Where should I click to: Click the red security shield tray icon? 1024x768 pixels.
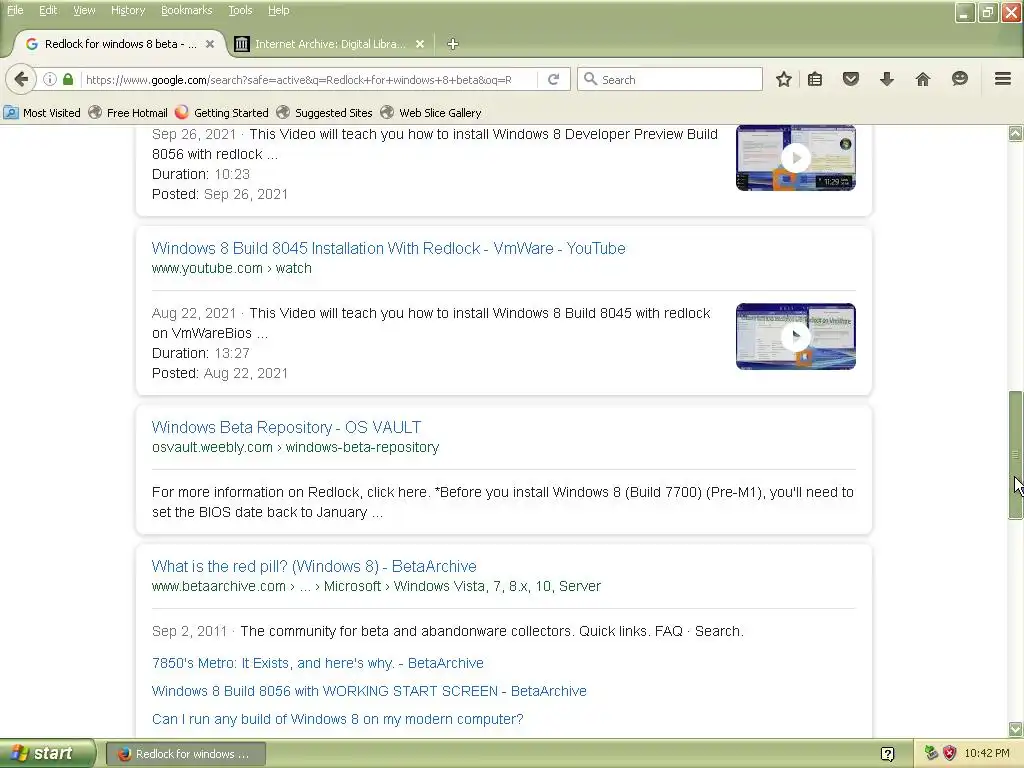point(950,753)
